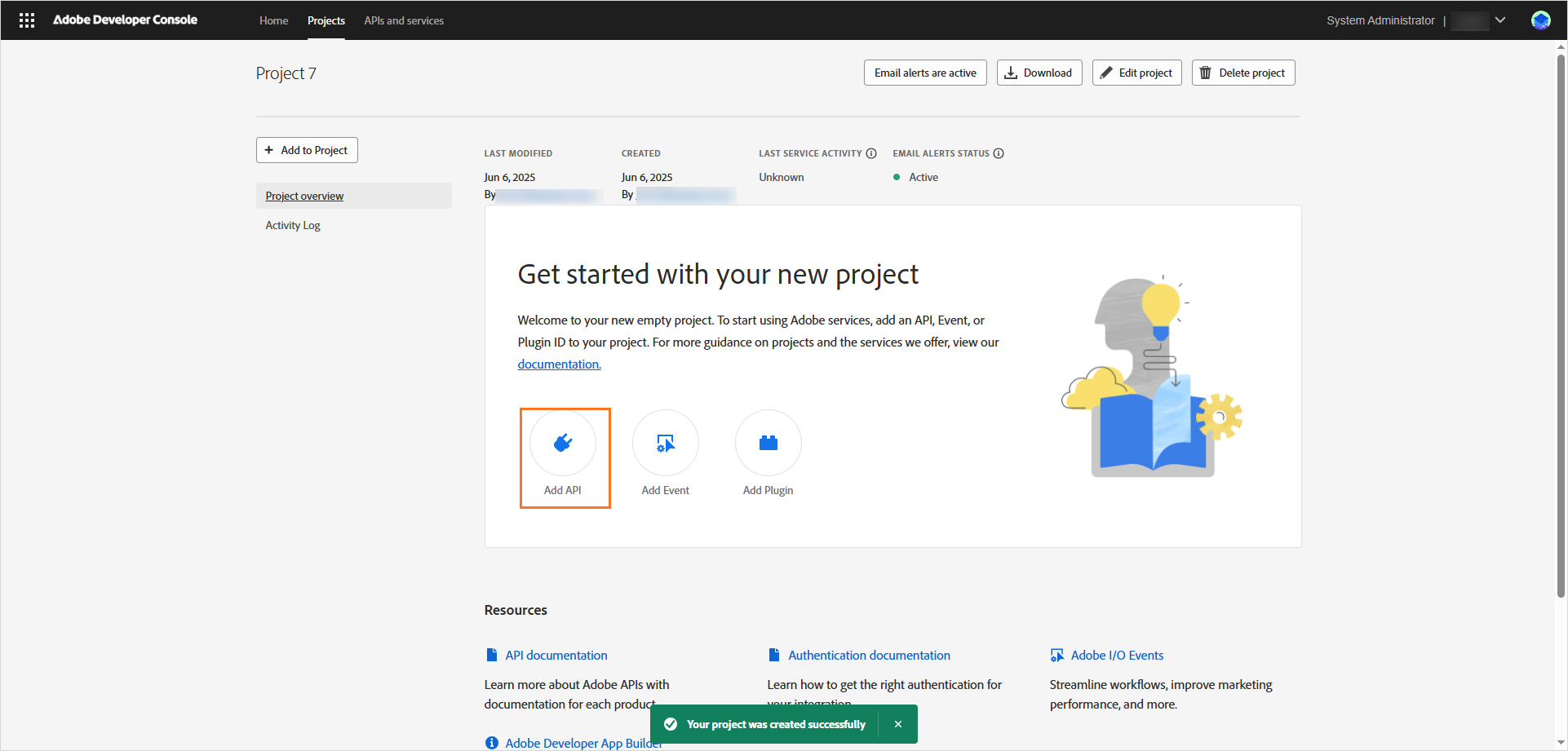
Task: Click the pencil icon on Edit project
Action: click(1106, 73)
